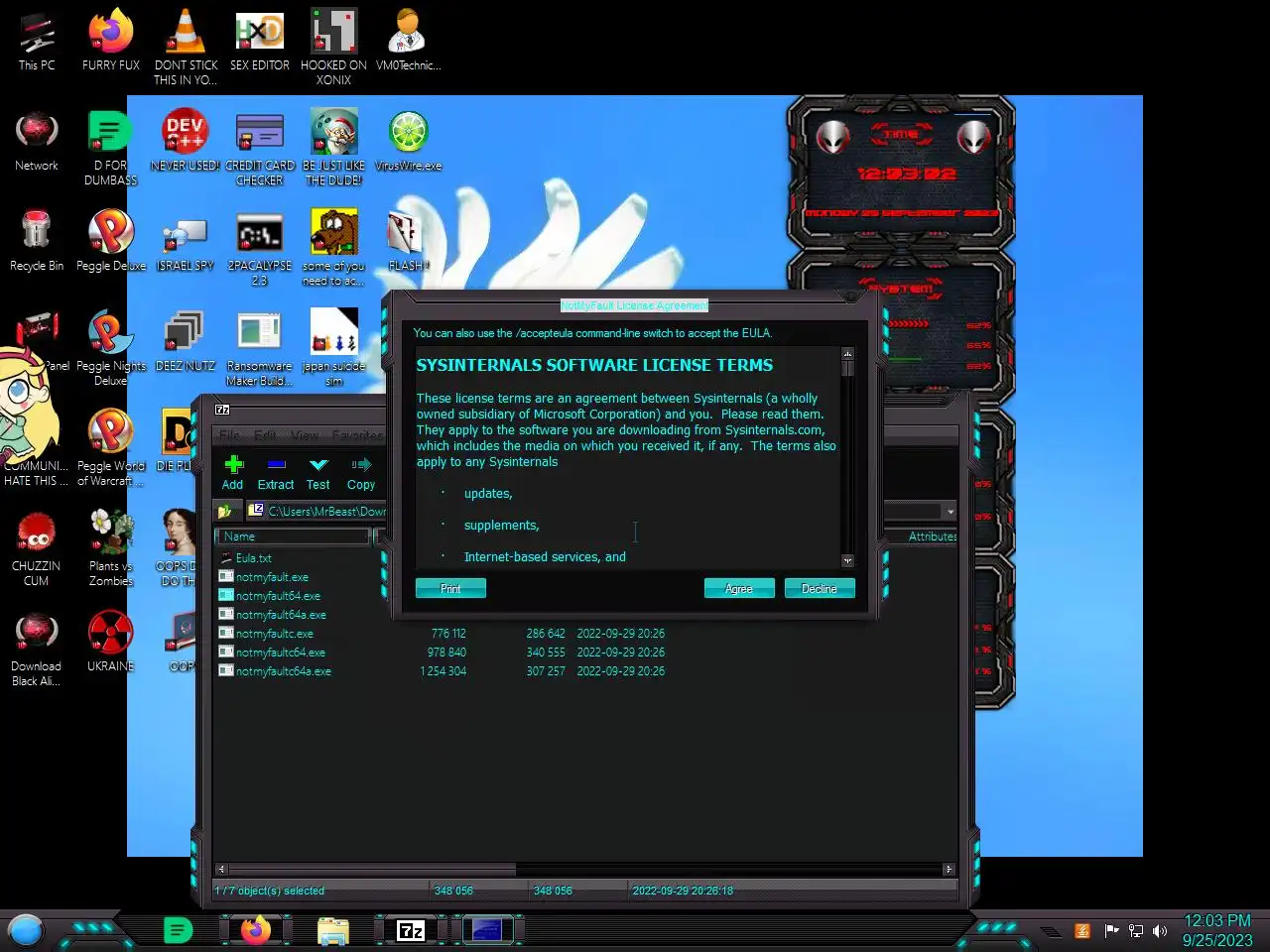Image resolution: width=1270 pixels, height=952 pixels.
Task: Go up one folder in 7-Zip
Action: (225, 511)
